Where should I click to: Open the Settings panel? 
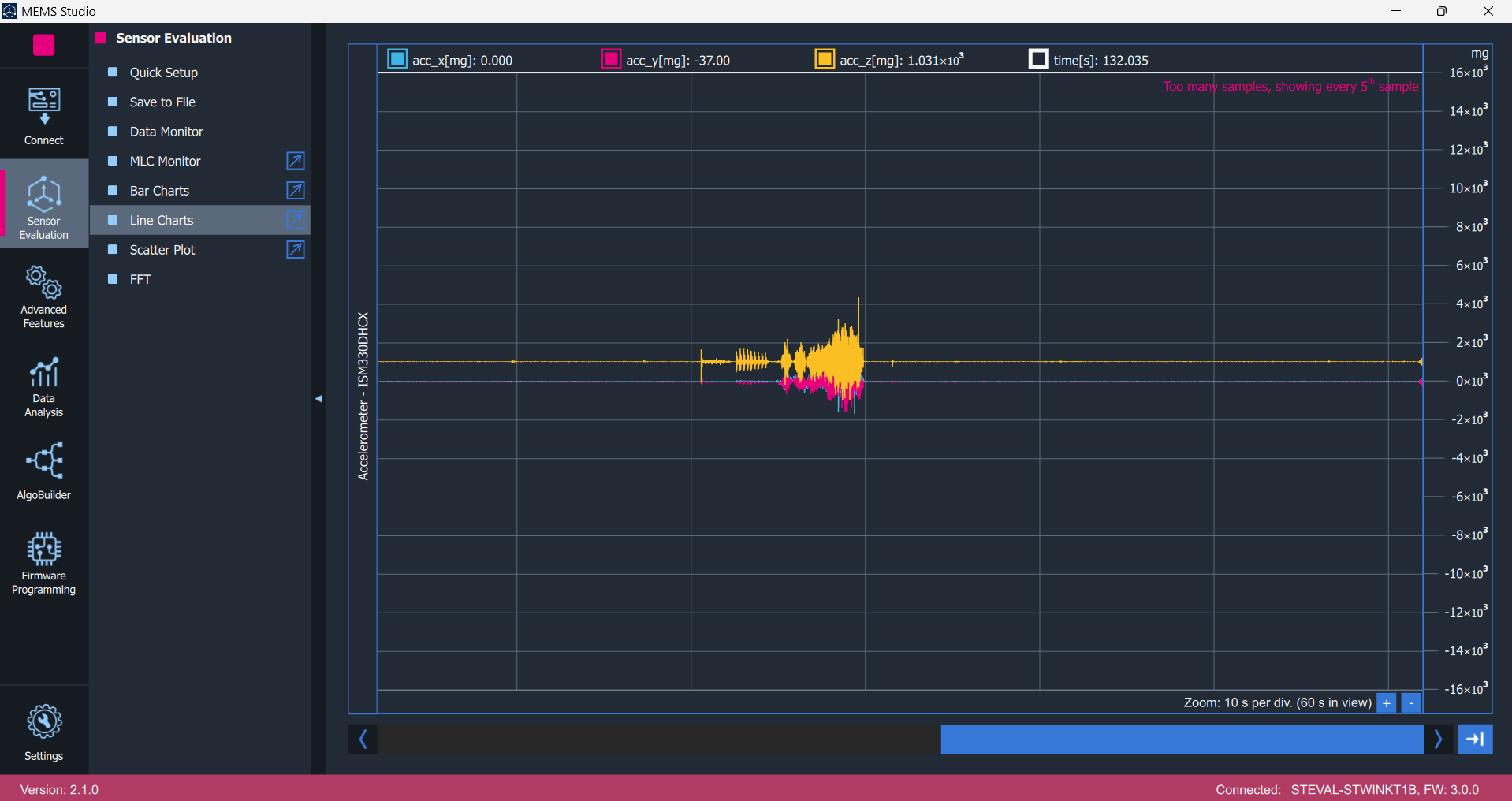[43, 731]
